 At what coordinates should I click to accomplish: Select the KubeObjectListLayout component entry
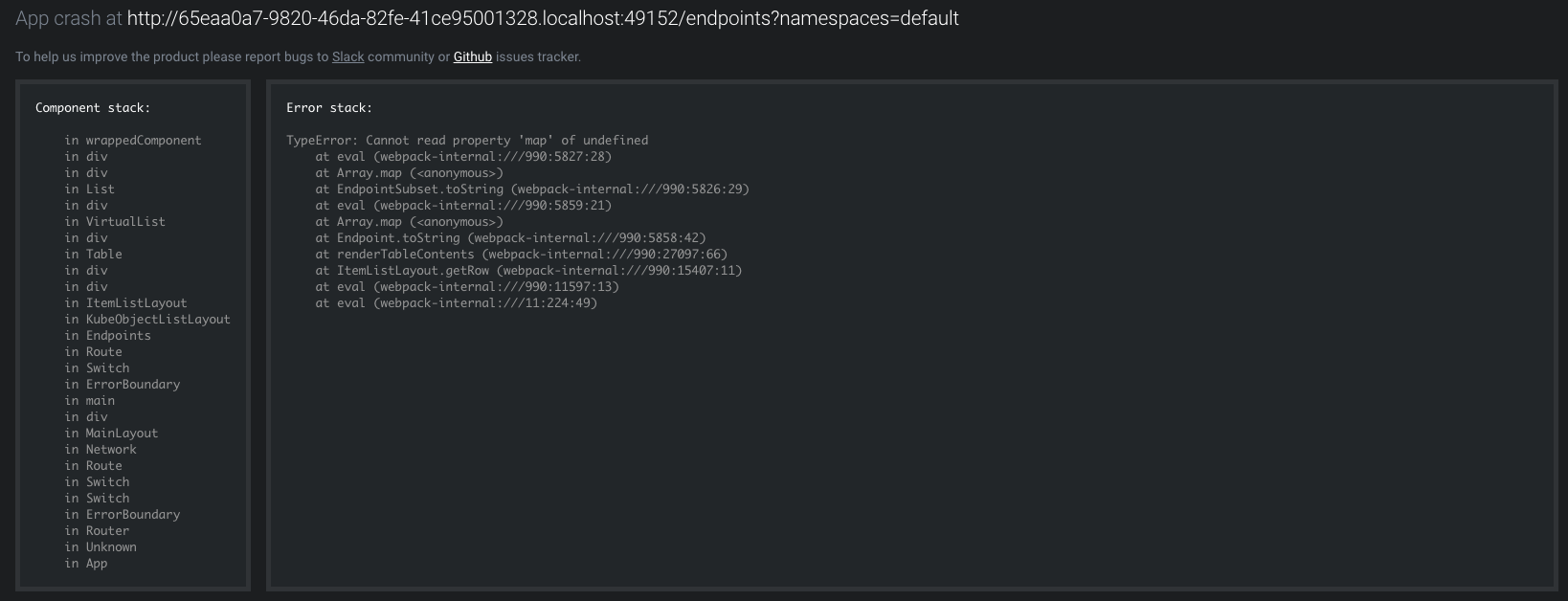point(145,319)
